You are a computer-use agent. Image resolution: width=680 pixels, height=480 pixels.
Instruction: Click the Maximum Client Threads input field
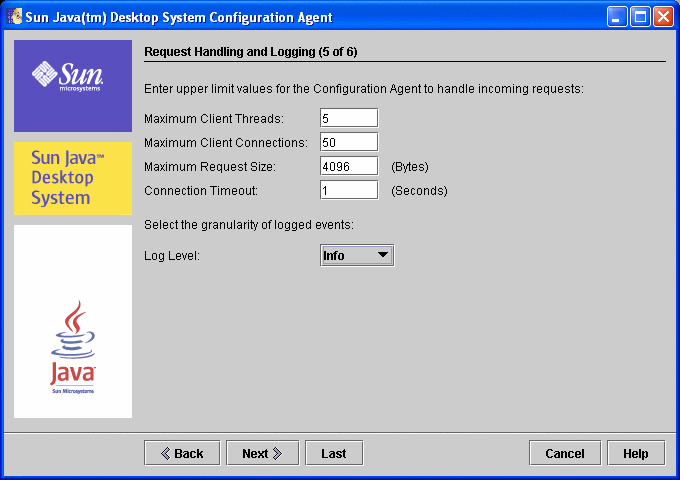[349, 118]
